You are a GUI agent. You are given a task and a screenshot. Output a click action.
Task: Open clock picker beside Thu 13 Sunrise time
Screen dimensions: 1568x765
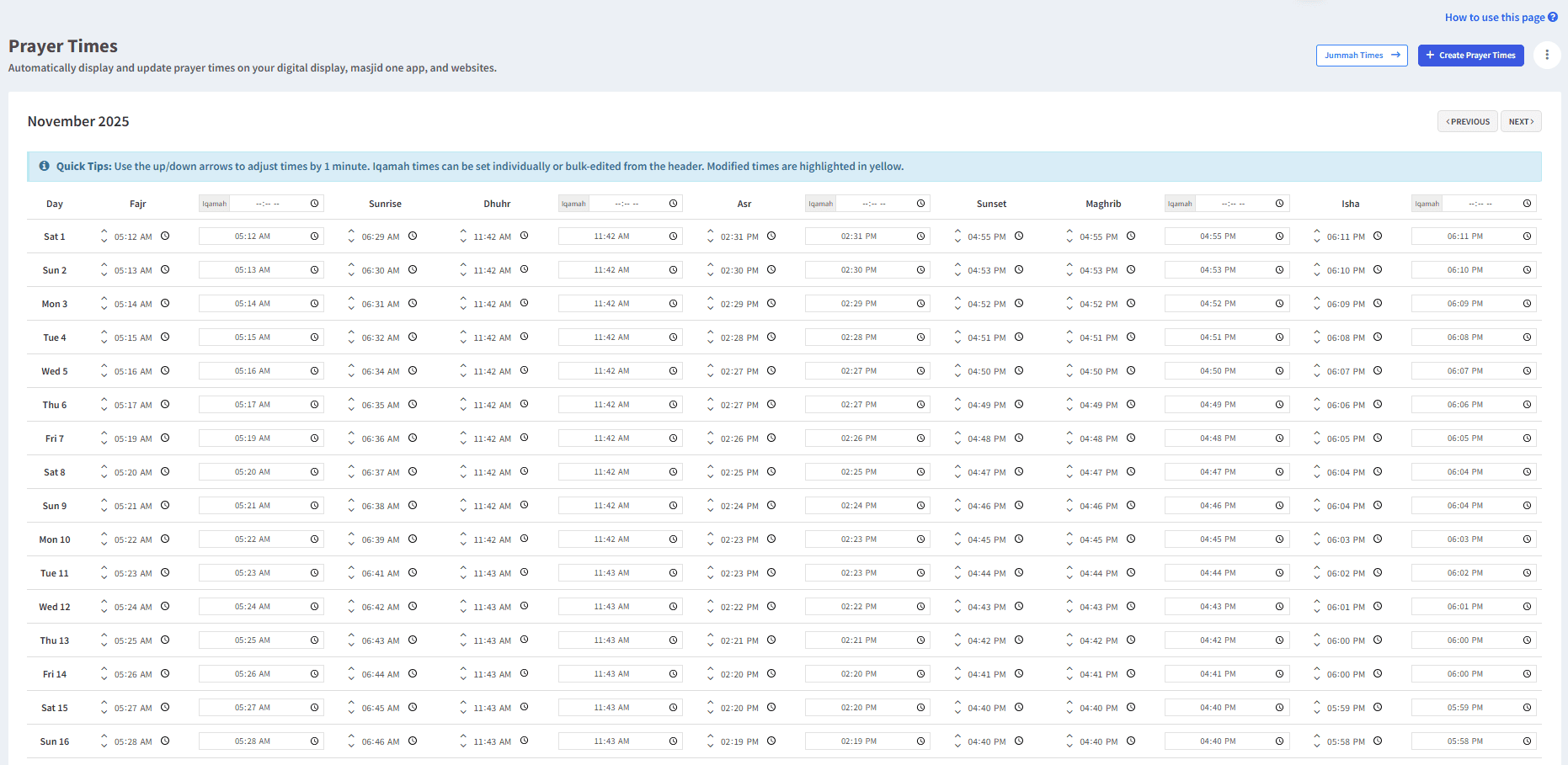pyautogui.click(x=413, y=640)
